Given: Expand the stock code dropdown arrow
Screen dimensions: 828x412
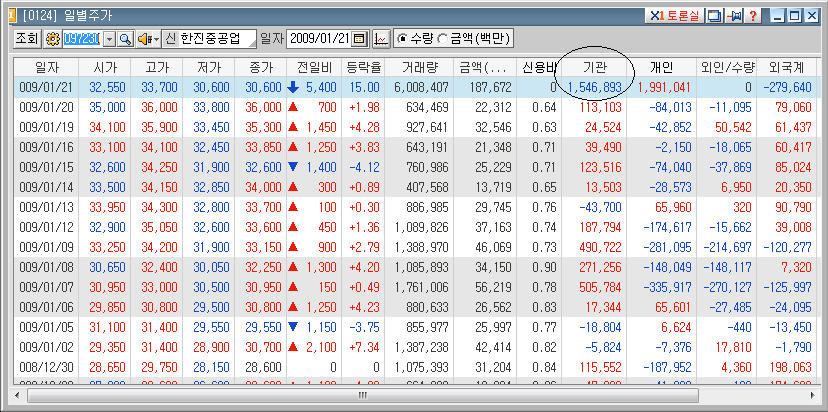Looking at the screenshot, I should (x=110, y=39).
